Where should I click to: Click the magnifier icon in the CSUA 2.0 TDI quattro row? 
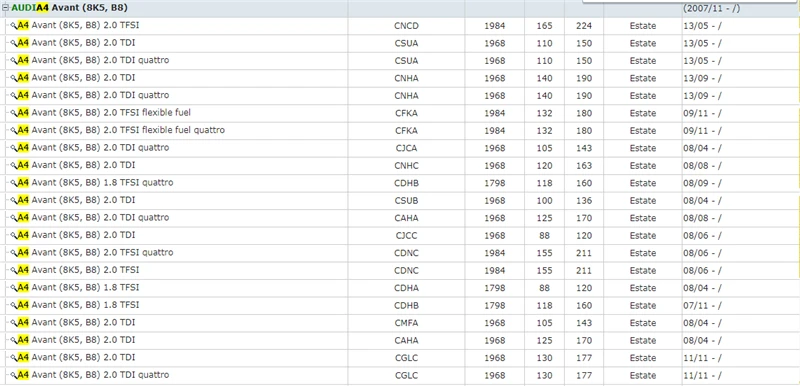click(x=14, y=60)
